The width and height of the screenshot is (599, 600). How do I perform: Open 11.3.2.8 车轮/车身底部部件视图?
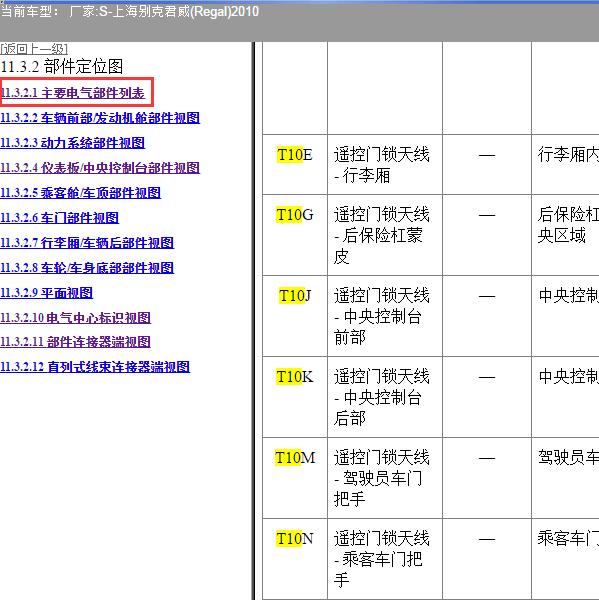[87, 267]
